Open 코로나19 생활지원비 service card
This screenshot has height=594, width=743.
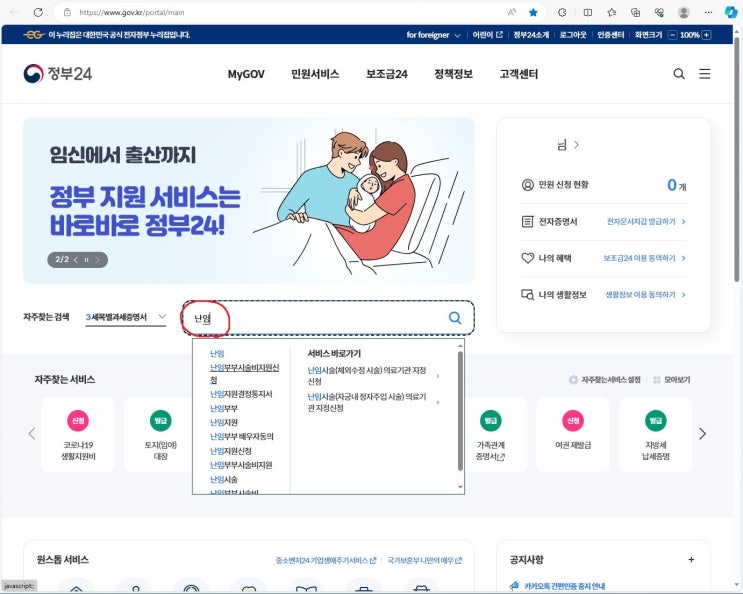click(78, 434)
